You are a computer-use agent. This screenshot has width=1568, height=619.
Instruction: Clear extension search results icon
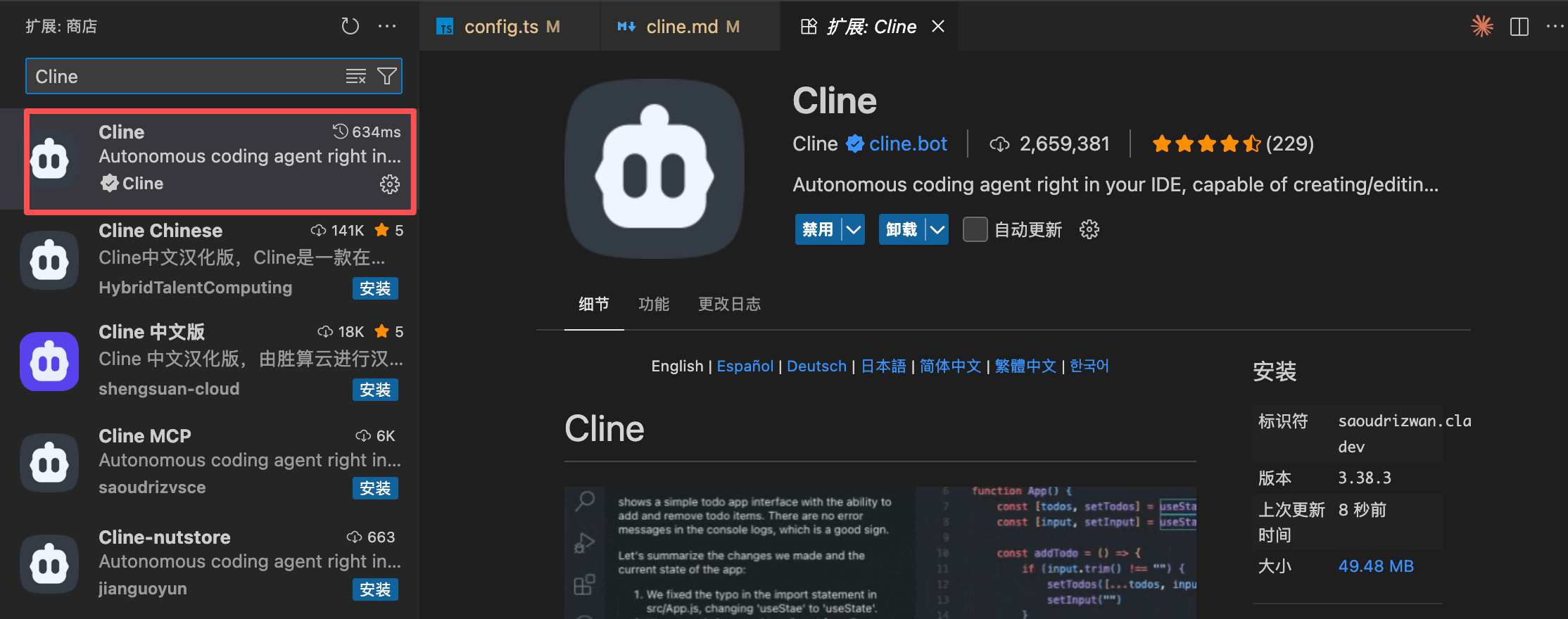click(356, 76)
